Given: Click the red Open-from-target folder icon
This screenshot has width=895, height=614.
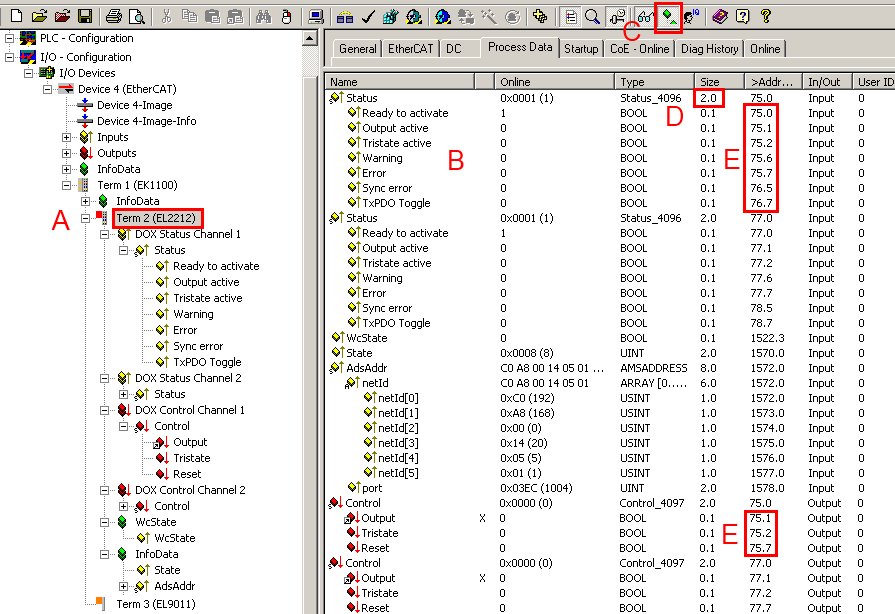Looking at the screenshot, I should click(x=62, y=17).
